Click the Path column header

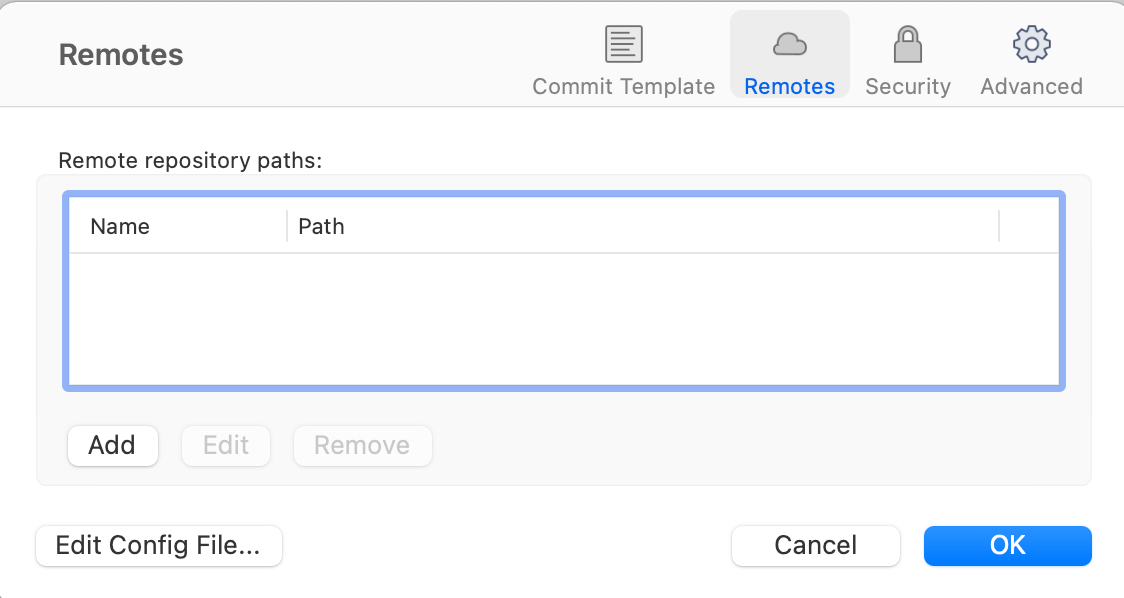(x=321, y=227)
